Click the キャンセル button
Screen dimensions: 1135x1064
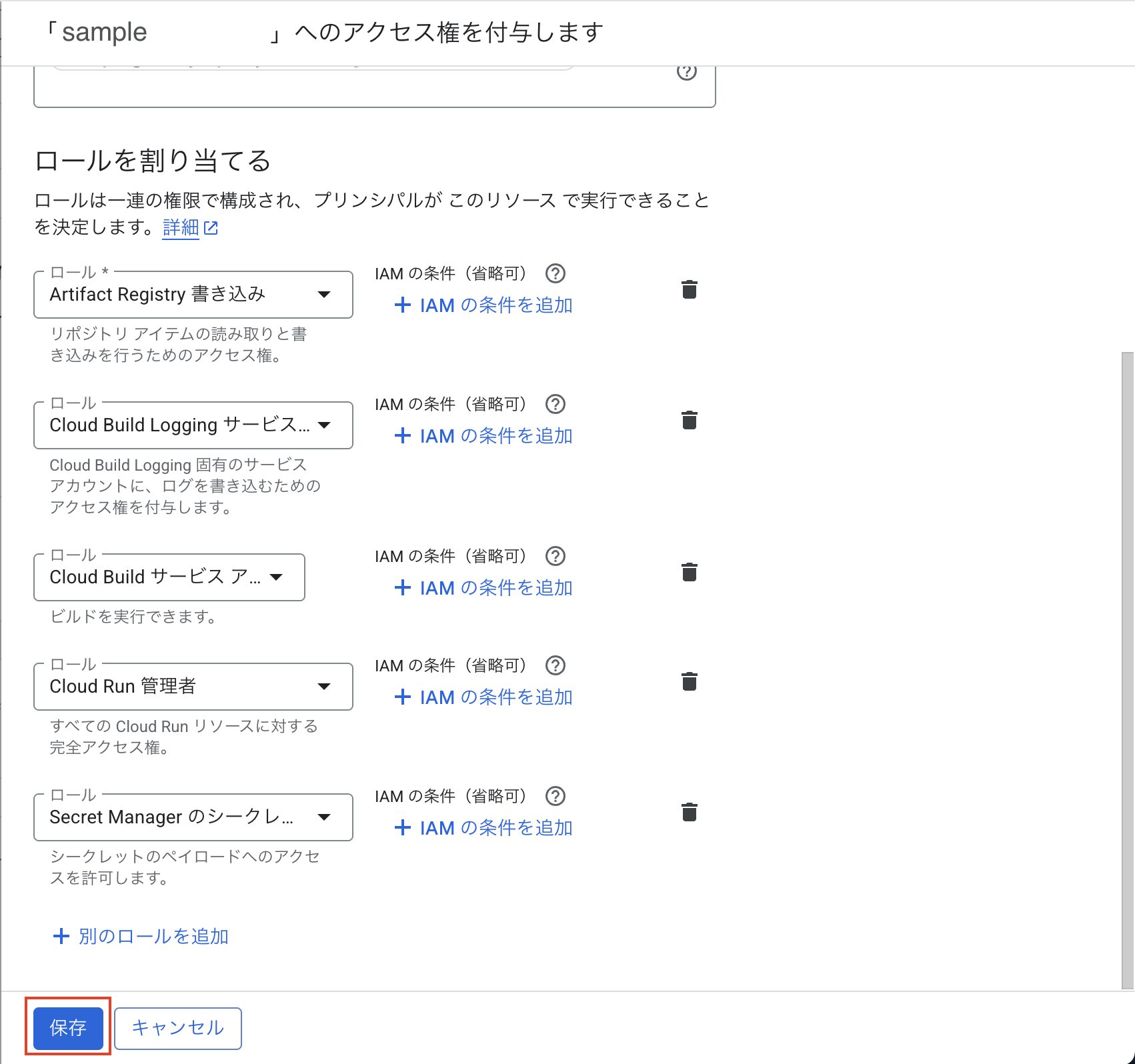178,1027
